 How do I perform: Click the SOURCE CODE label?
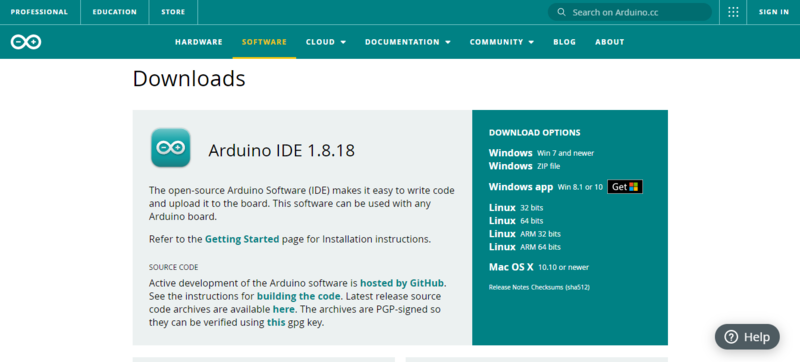point(173,267)
